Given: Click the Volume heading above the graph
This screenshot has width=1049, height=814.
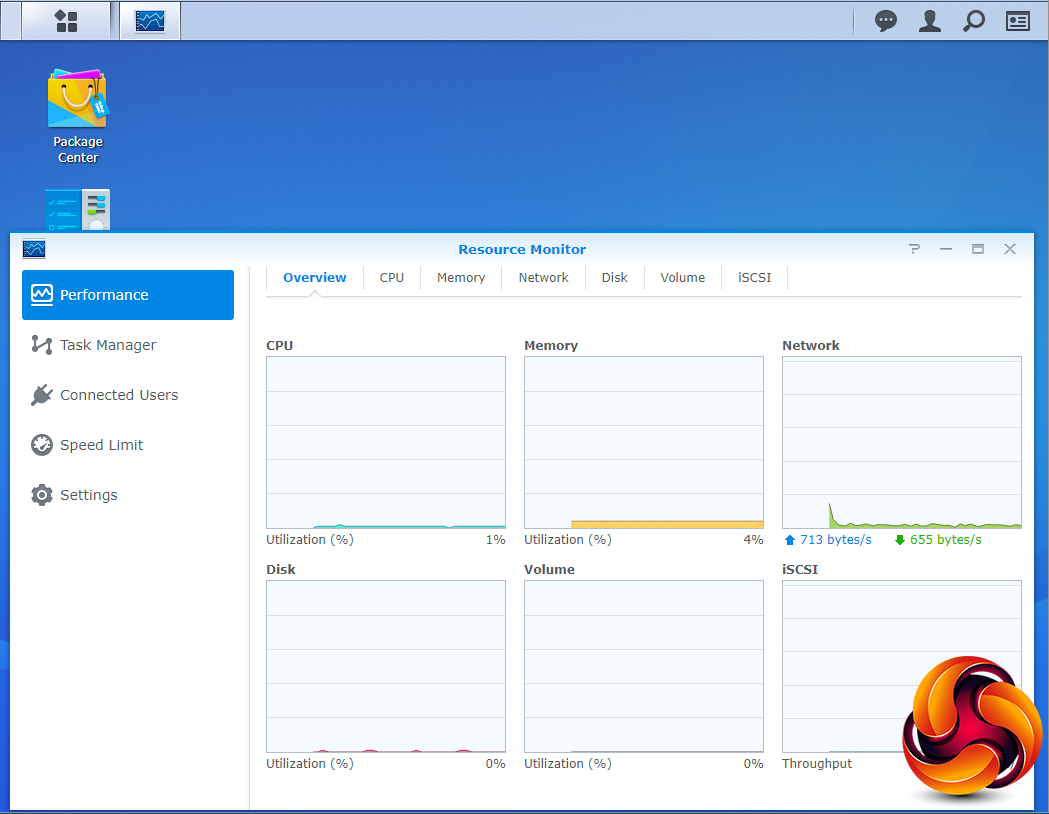Looking at the screenshot, I should (549, 570).
